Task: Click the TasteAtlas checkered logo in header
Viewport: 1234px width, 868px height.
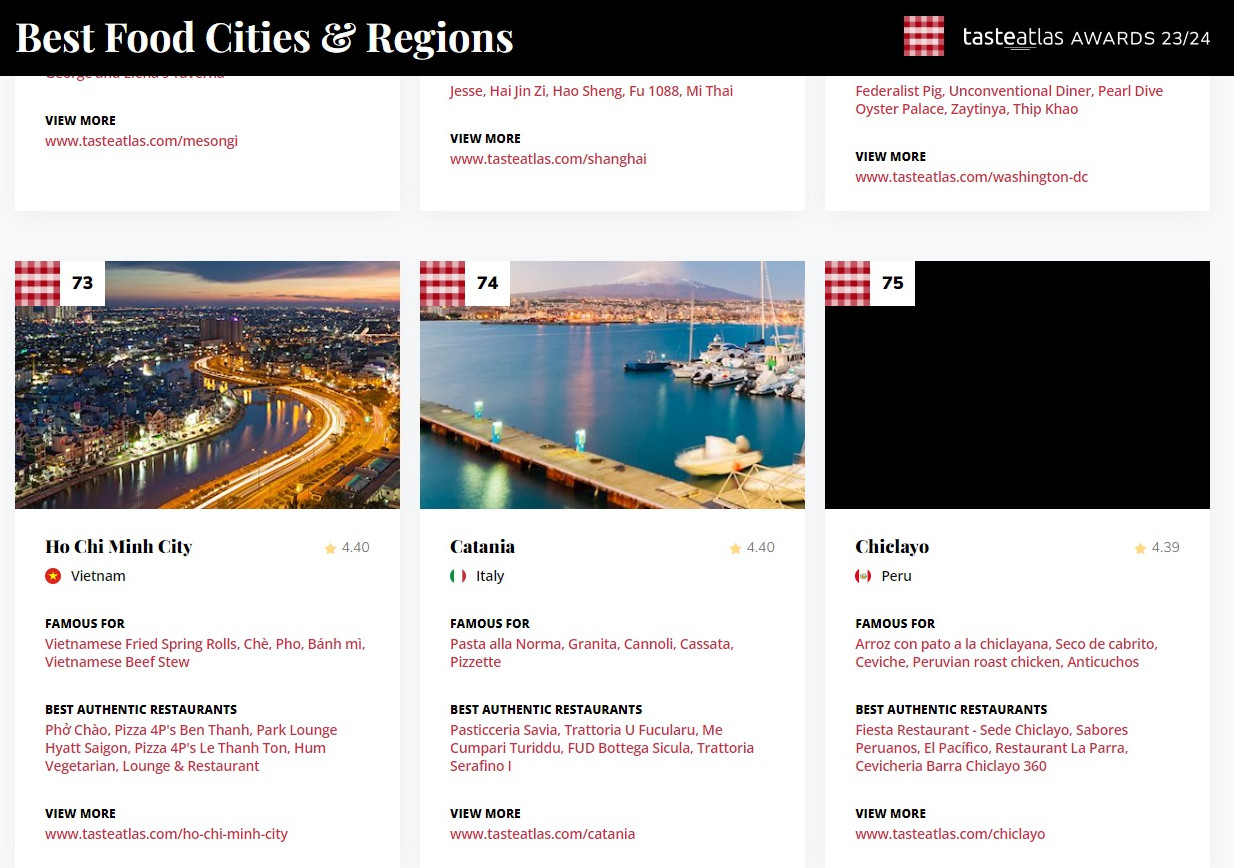Action: [923, 37]
